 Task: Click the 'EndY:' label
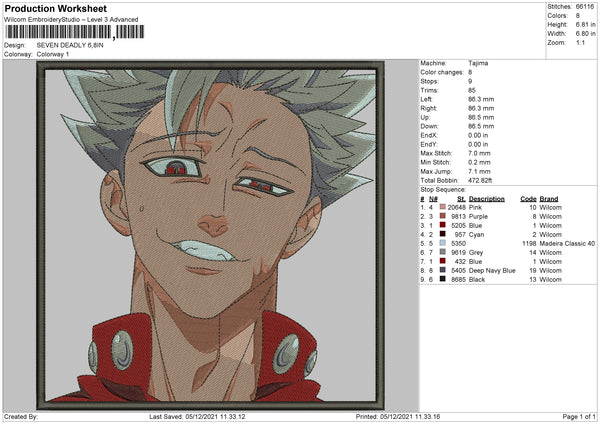(429, 144)
